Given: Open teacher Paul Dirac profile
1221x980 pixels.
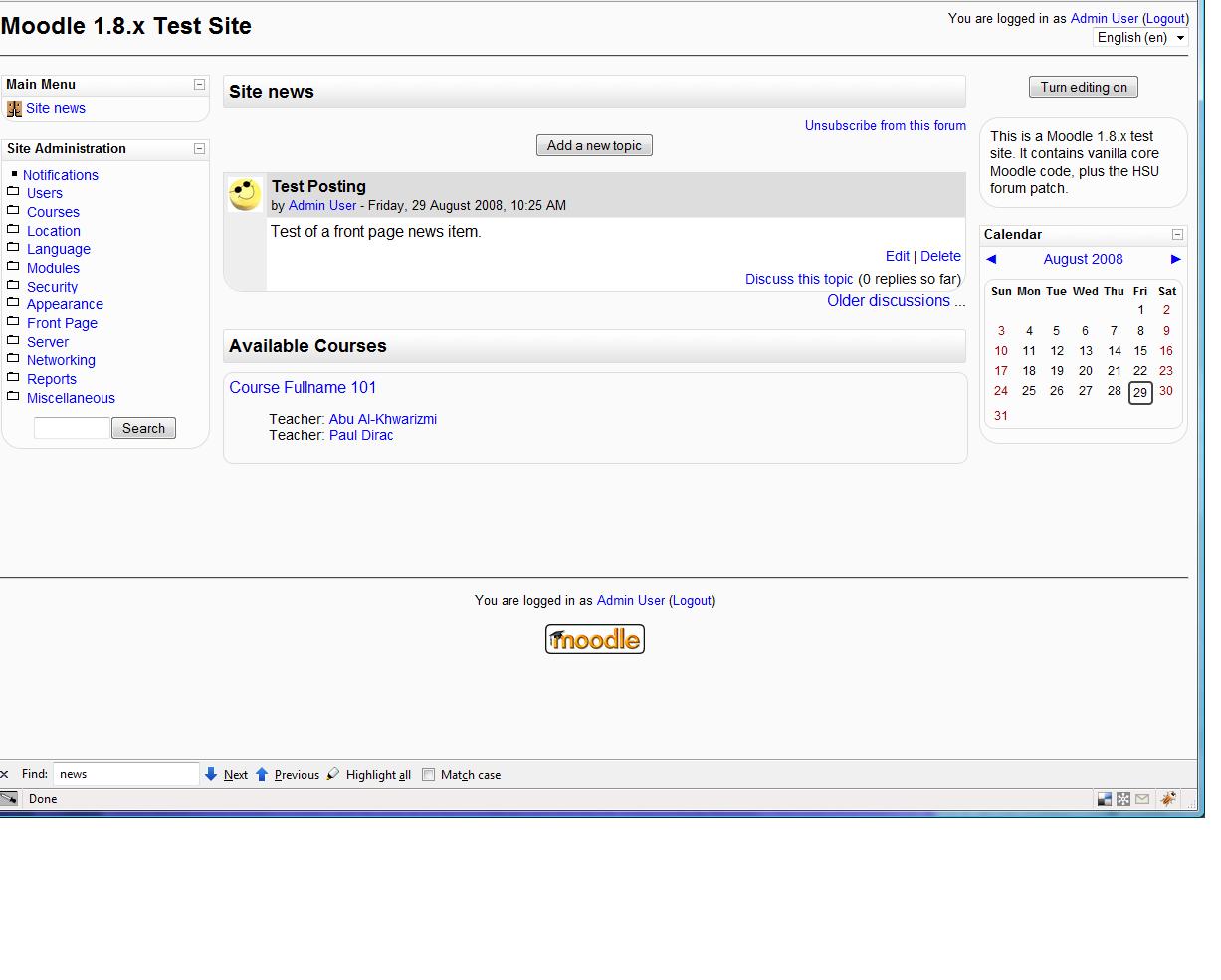Looking at the screenshot, I should pos(361,435).
